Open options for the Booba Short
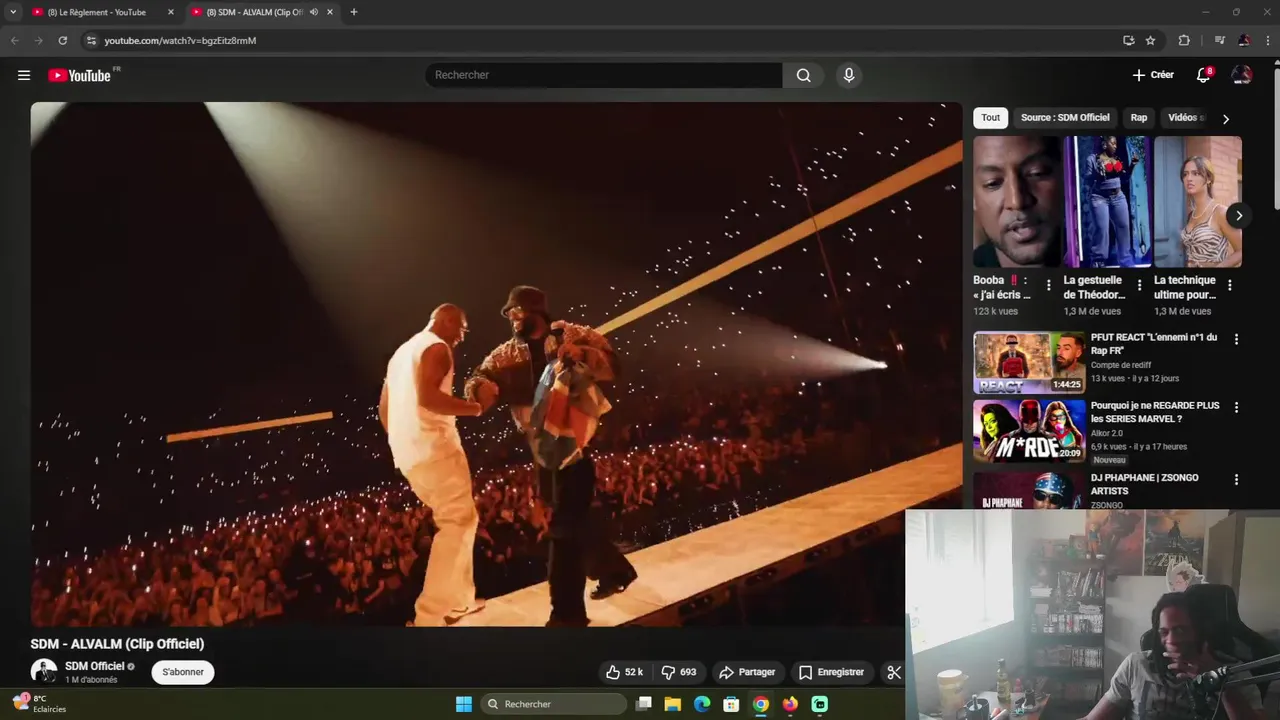 (x=1048, y=286)
